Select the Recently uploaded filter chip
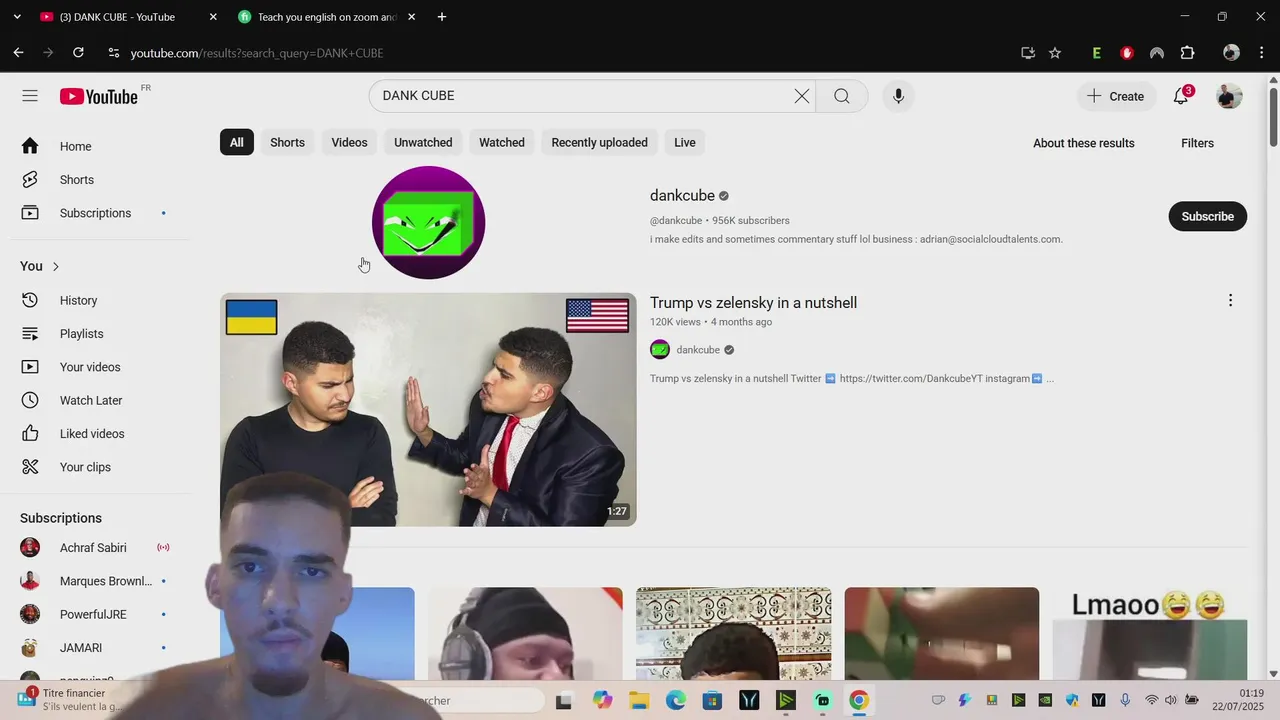Viewport: 1280px width, 720px height. [599, 143]
